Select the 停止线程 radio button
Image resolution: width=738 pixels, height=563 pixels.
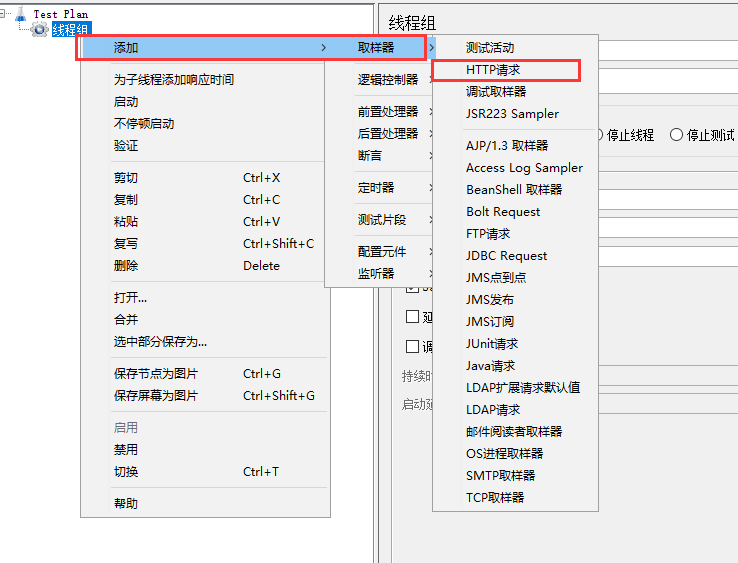pyautogui.click(x=601, y=135)
